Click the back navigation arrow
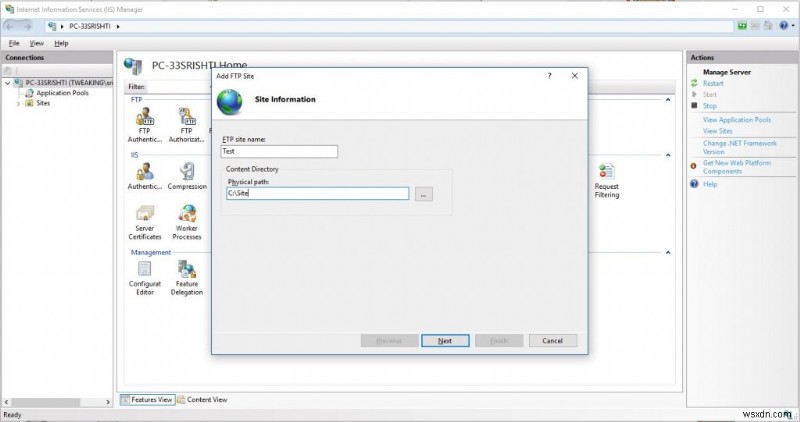Image resolution: width=800 pixels, height=422 pixels. 10,26
